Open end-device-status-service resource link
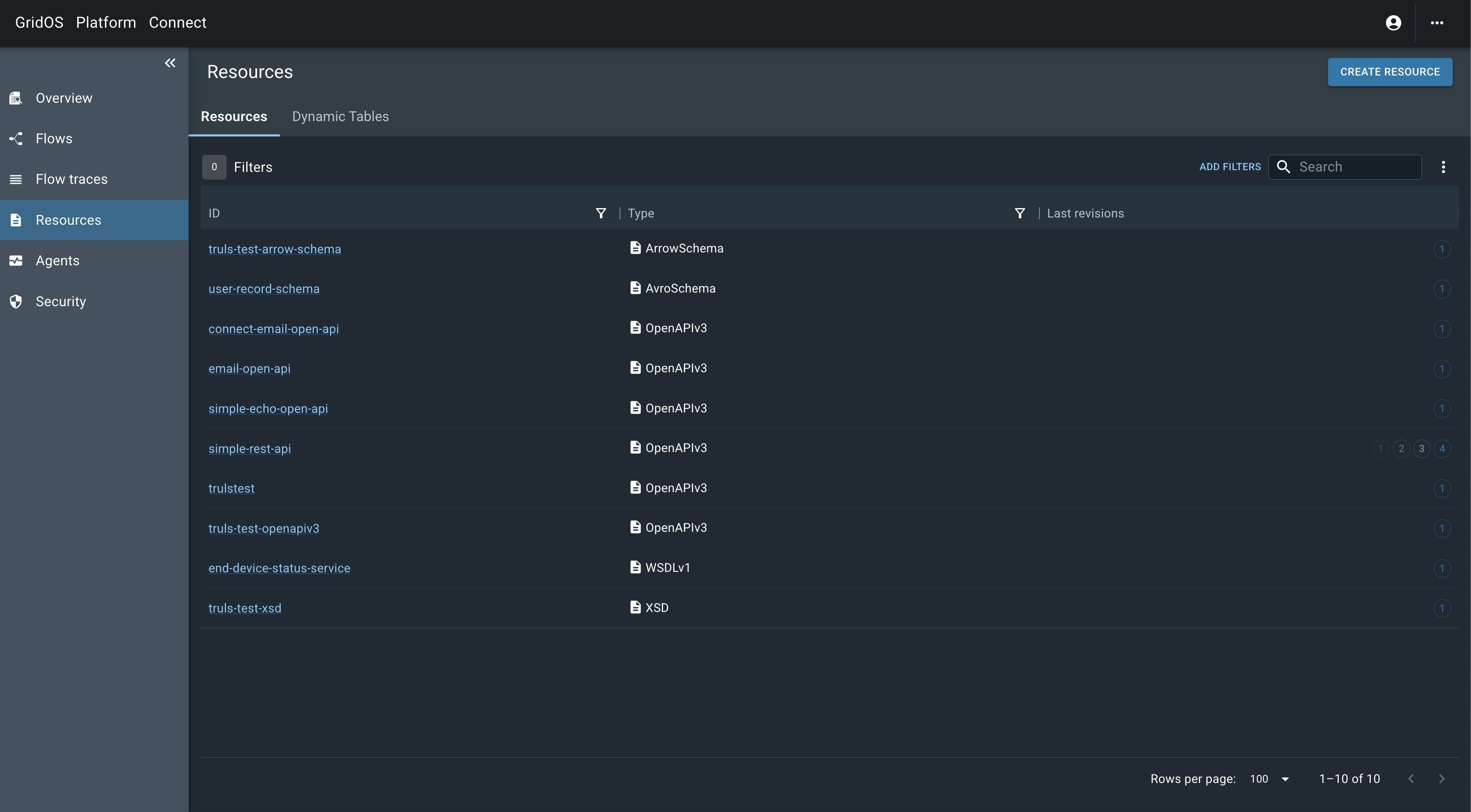 pos(279,568)
